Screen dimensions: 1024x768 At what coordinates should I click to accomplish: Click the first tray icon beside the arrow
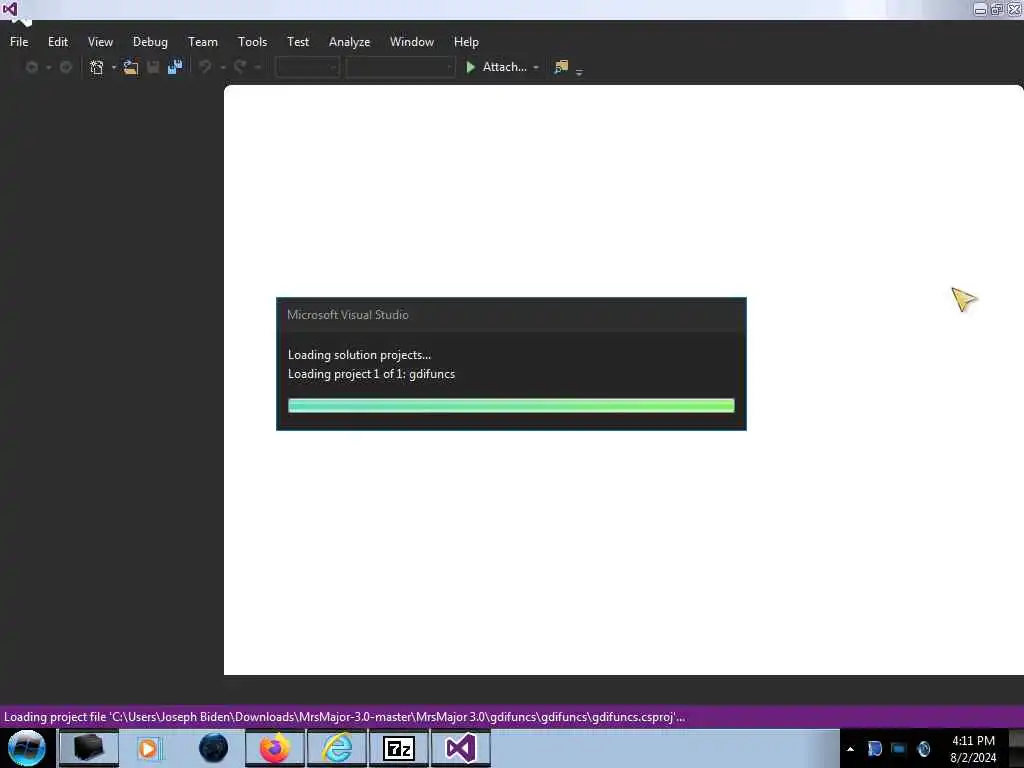[874, 749]
